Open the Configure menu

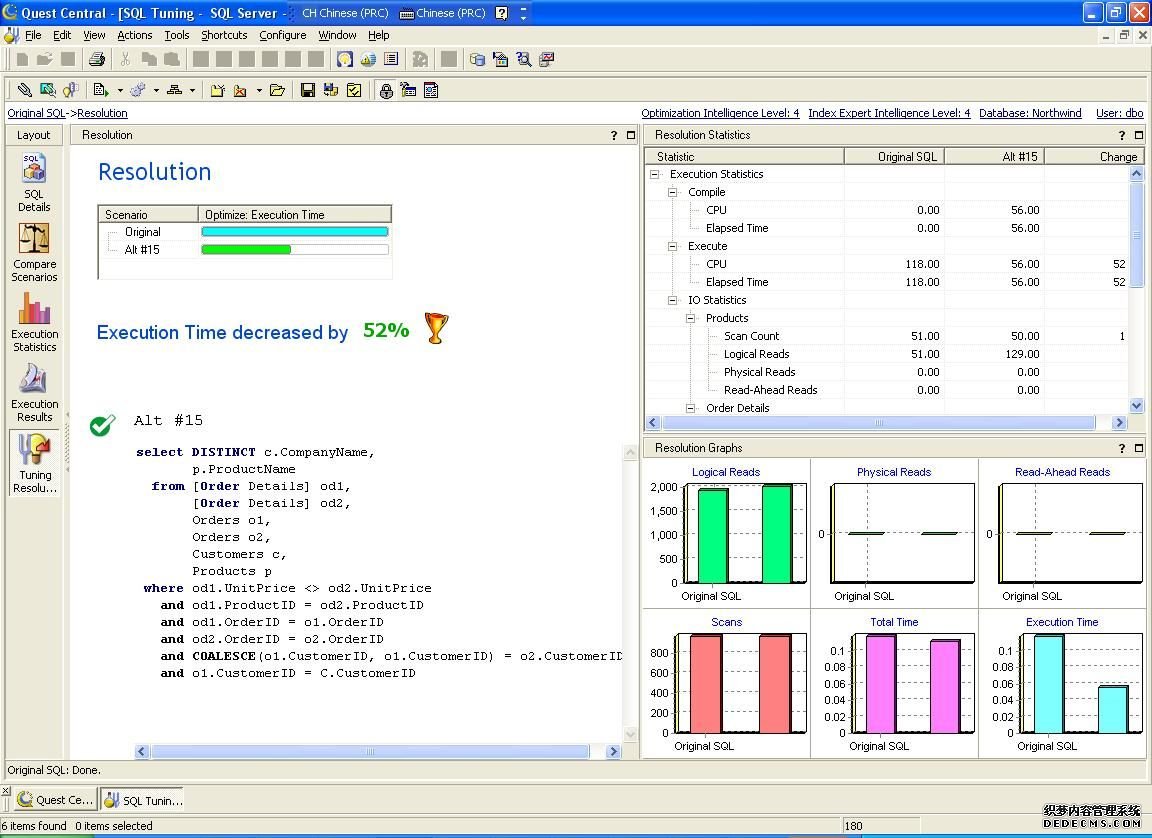tap(282, 35)
